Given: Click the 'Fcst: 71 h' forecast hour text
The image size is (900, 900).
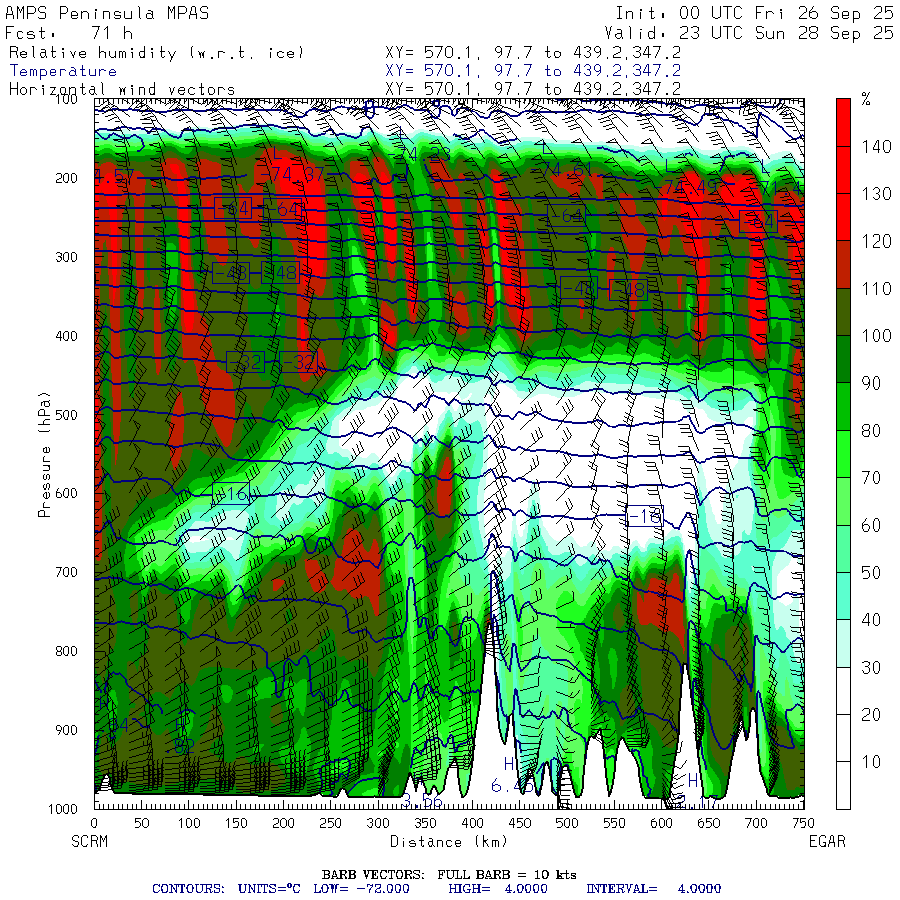Looking at the screenshot, I should coord(69,33).
